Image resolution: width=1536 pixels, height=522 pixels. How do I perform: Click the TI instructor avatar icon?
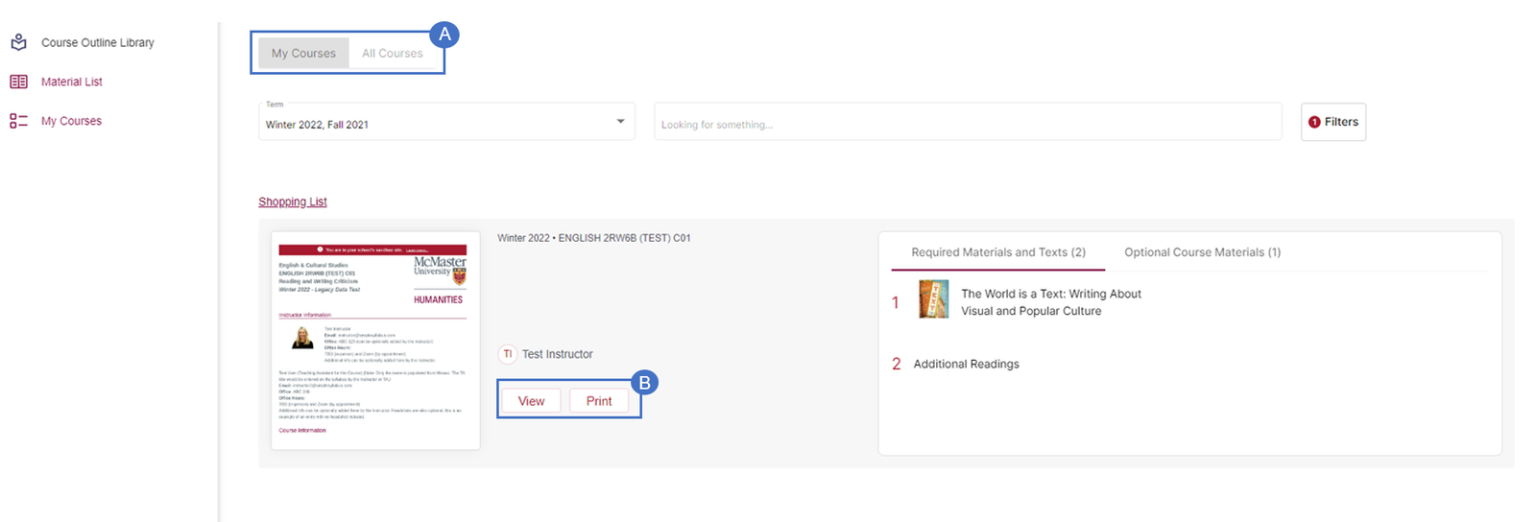[x=507, y=354]
